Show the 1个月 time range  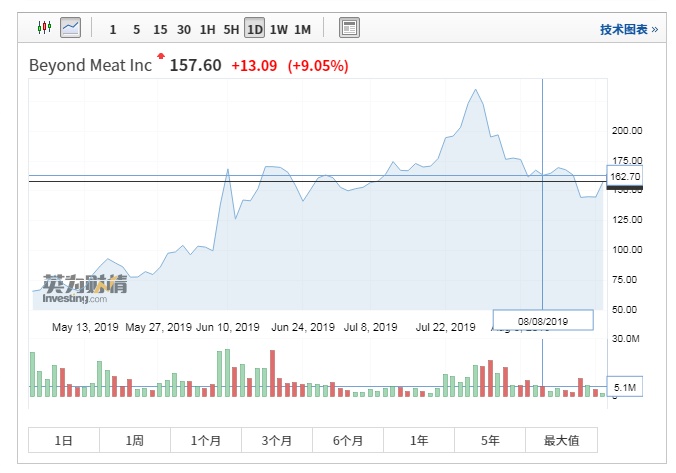click(205, 440)
